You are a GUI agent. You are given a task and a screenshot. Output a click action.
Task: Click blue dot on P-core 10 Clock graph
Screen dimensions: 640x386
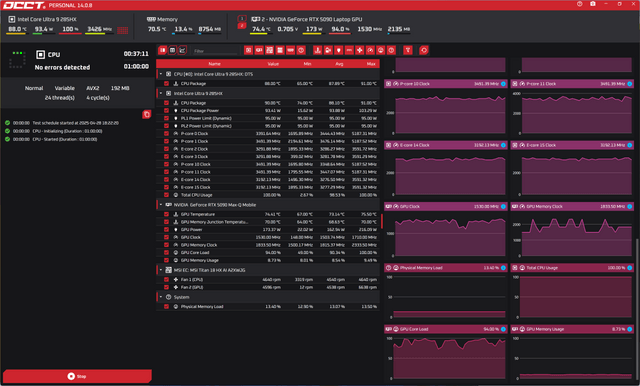[x=503, y=84]
